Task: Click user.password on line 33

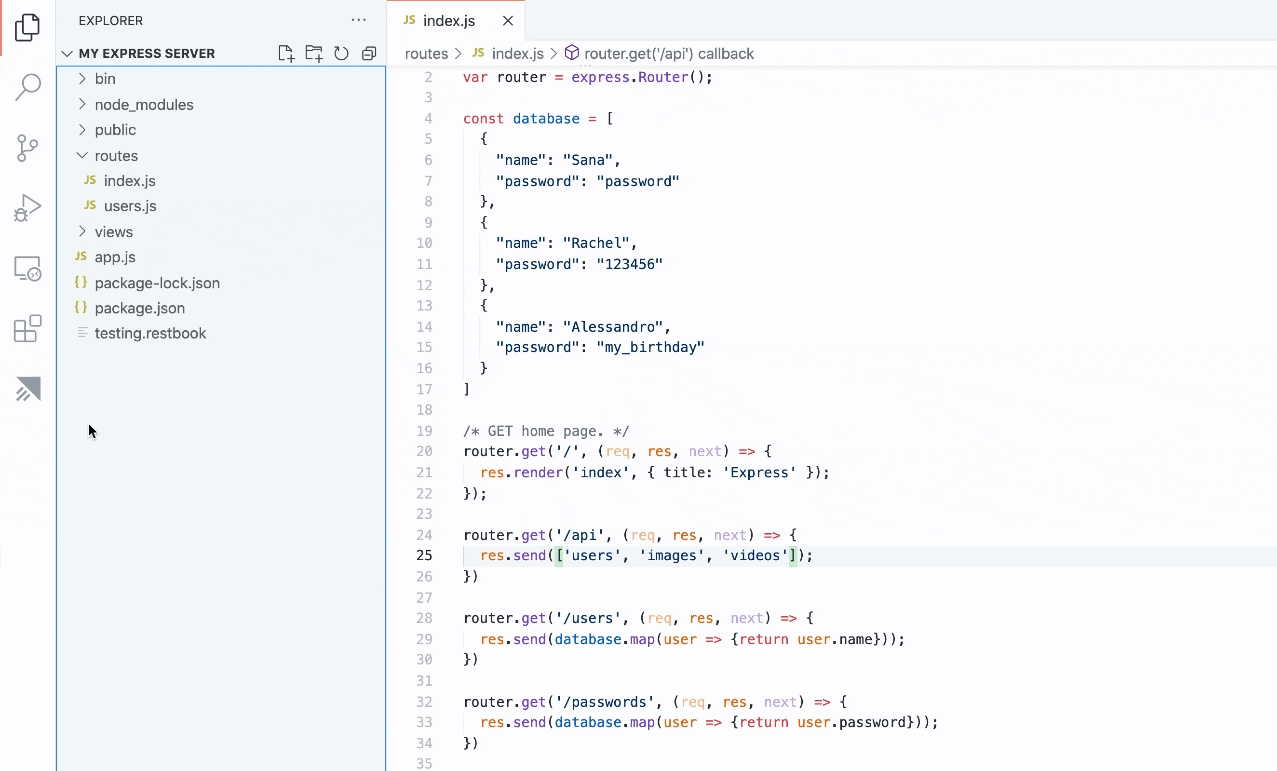Action: pos(852,722)
